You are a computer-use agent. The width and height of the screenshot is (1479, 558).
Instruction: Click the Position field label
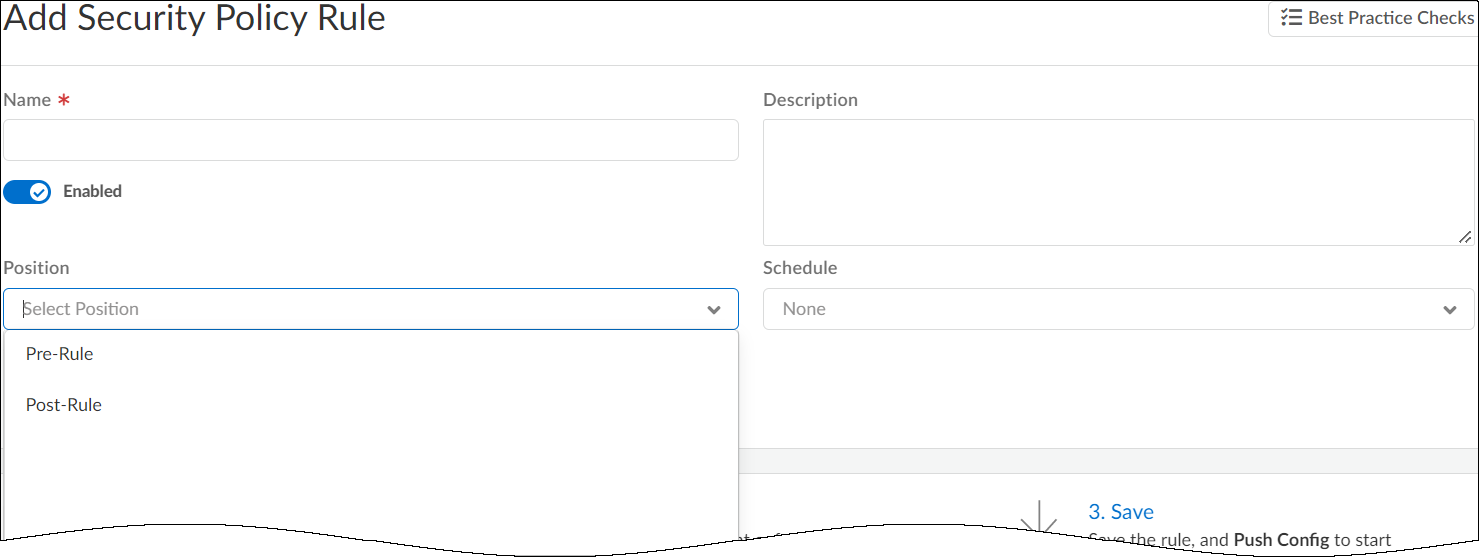pyautogui.click(x=37, y=268)
